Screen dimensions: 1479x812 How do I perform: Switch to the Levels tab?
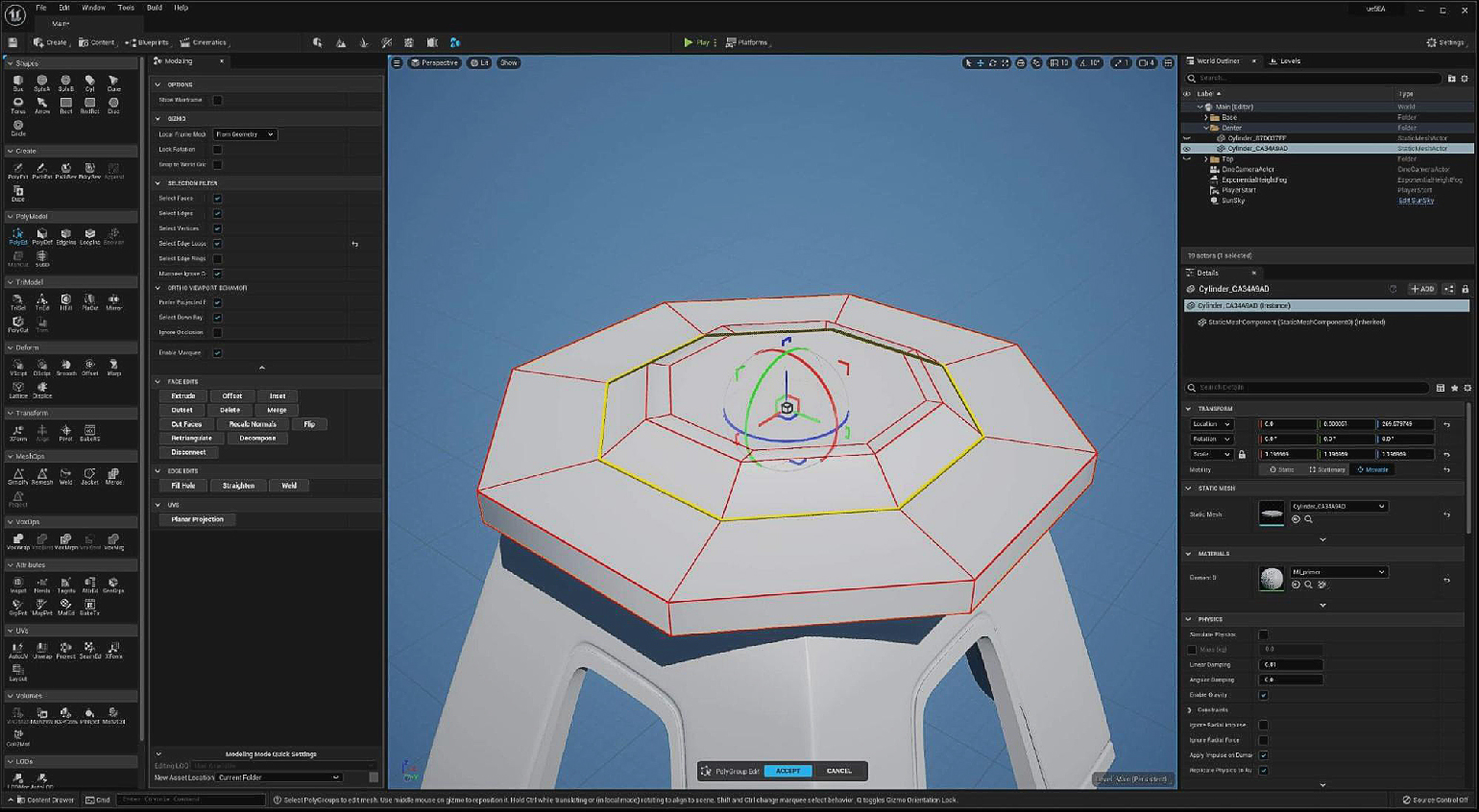pos(1287,60)
